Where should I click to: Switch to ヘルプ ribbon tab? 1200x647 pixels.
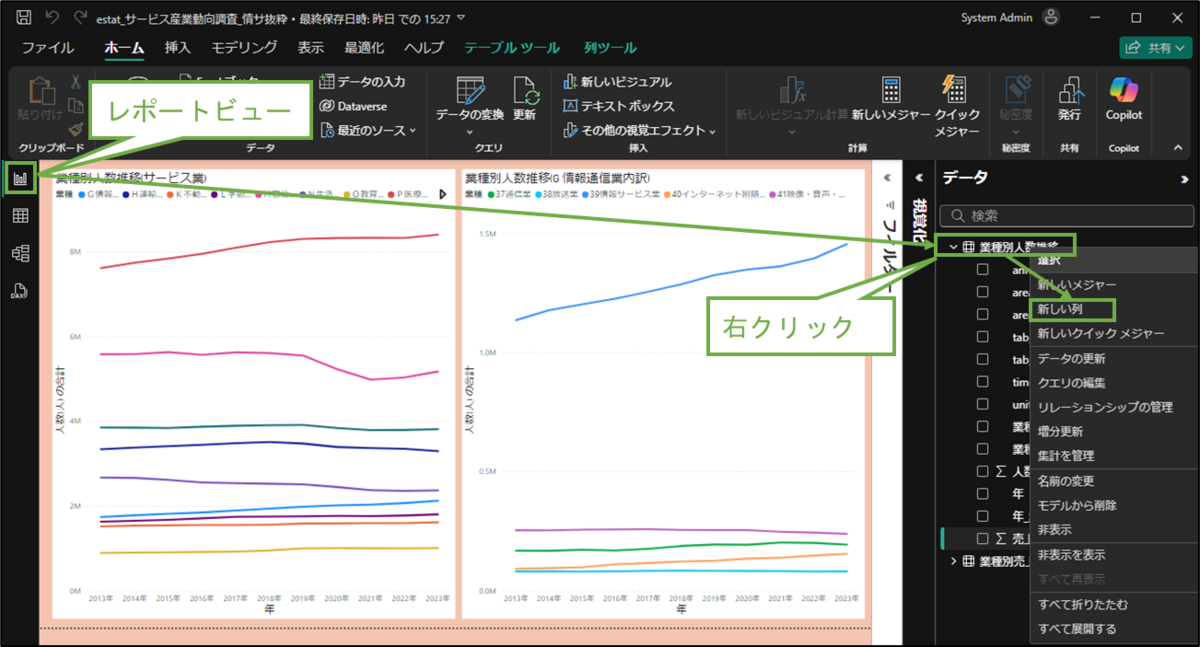click(424, 47)
